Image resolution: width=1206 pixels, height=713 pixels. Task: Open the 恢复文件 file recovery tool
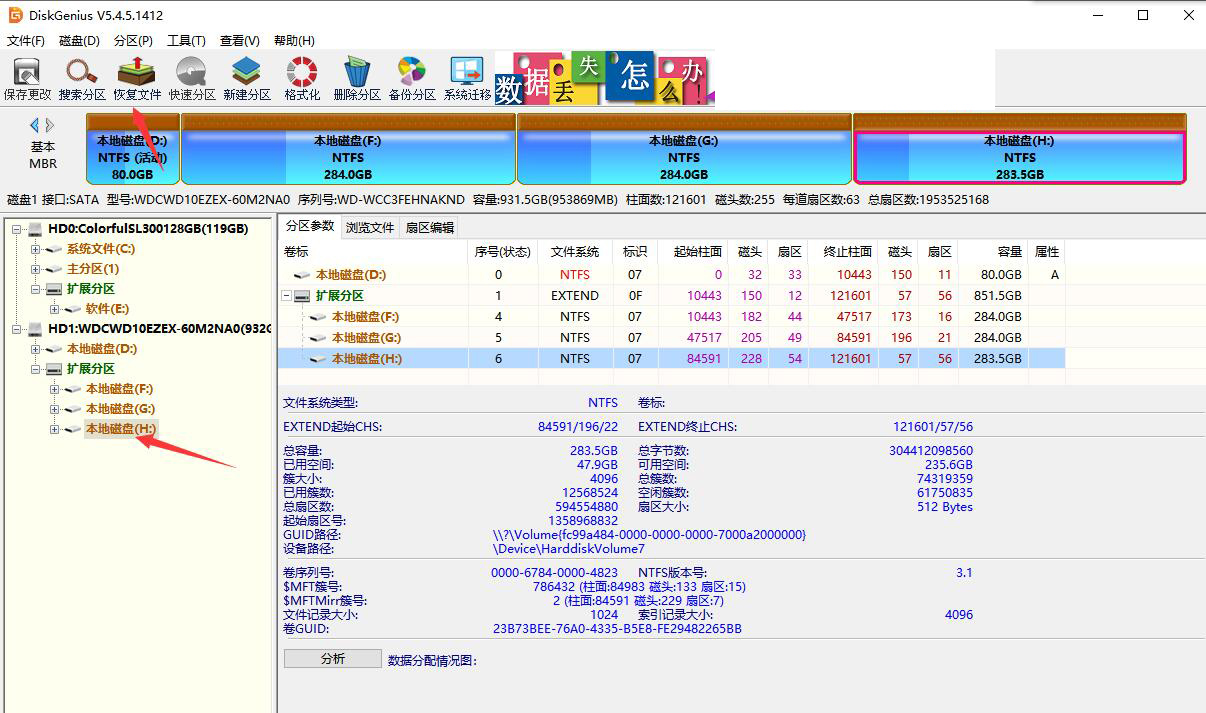[135, 75]
